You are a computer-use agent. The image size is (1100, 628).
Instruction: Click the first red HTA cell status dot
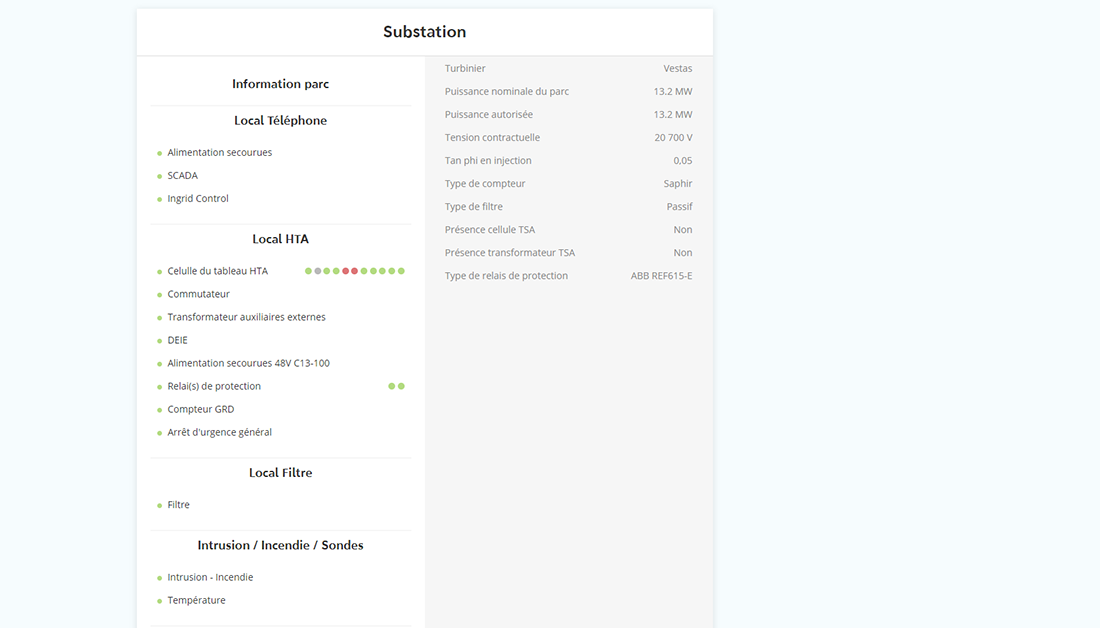point(346,271)
